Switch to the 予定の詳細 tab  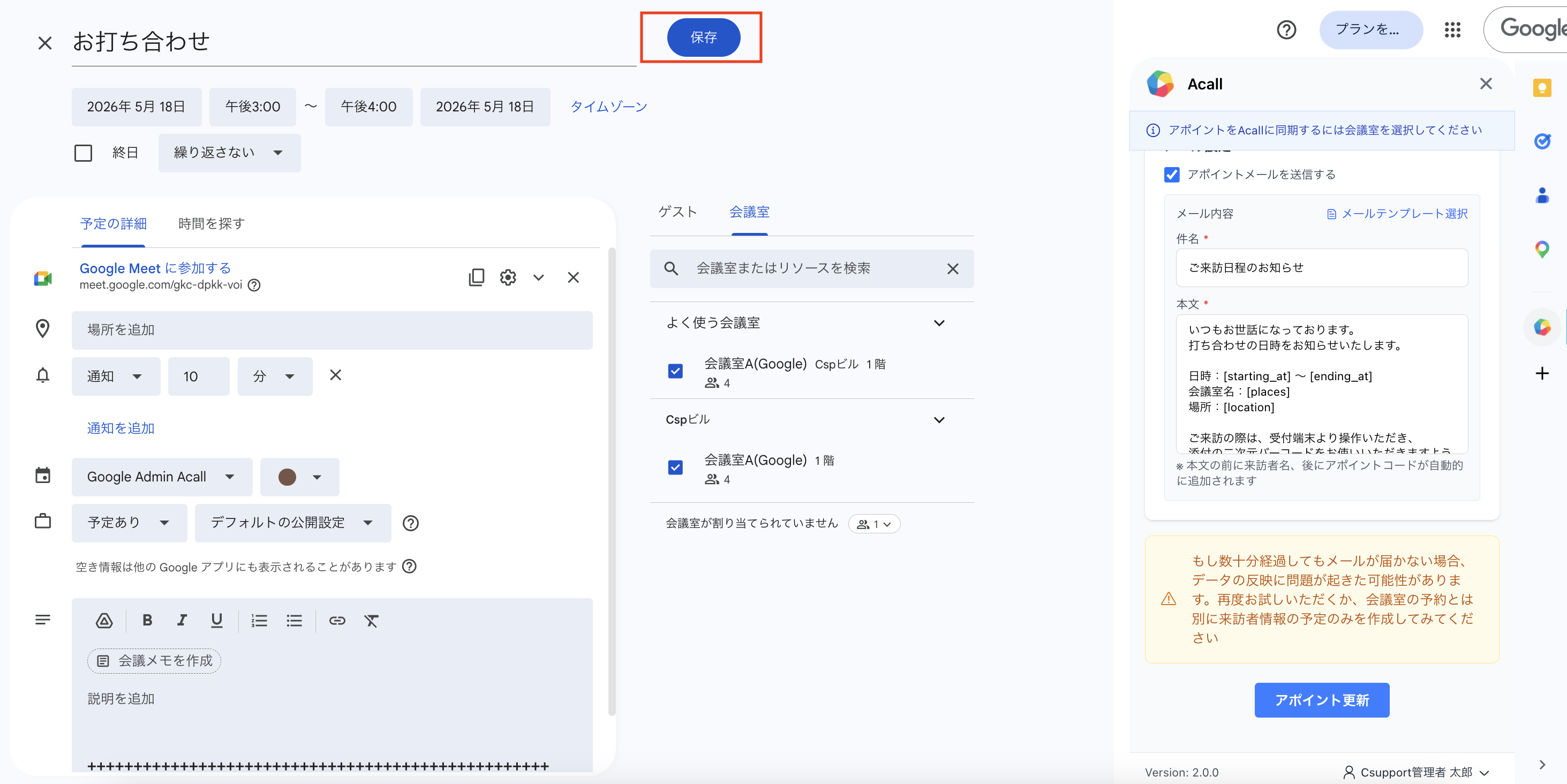coord(113,224)
